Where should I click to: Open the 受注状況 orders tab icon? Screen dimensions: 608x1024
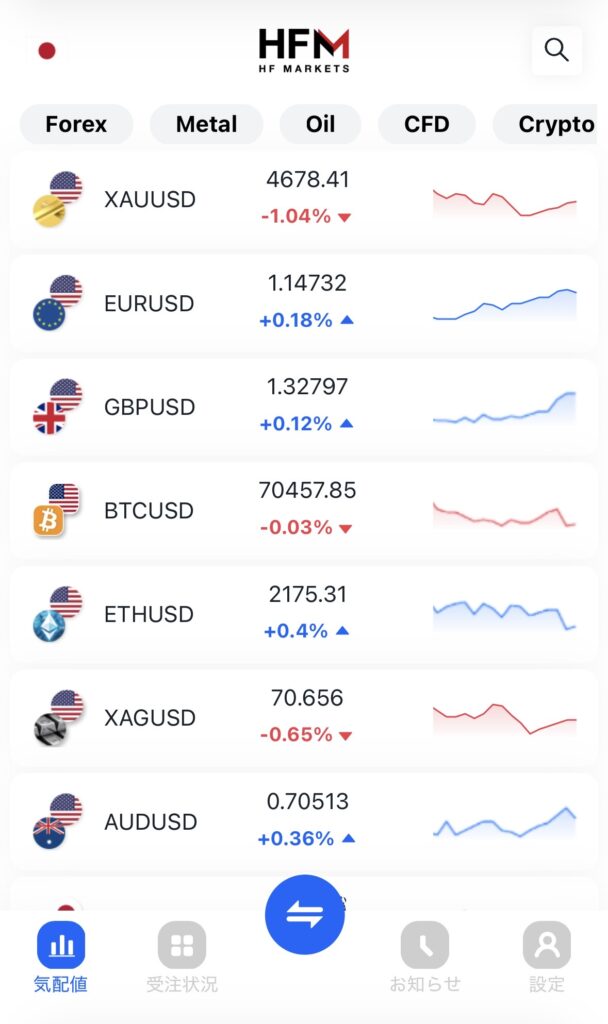(x=182, y=946)
